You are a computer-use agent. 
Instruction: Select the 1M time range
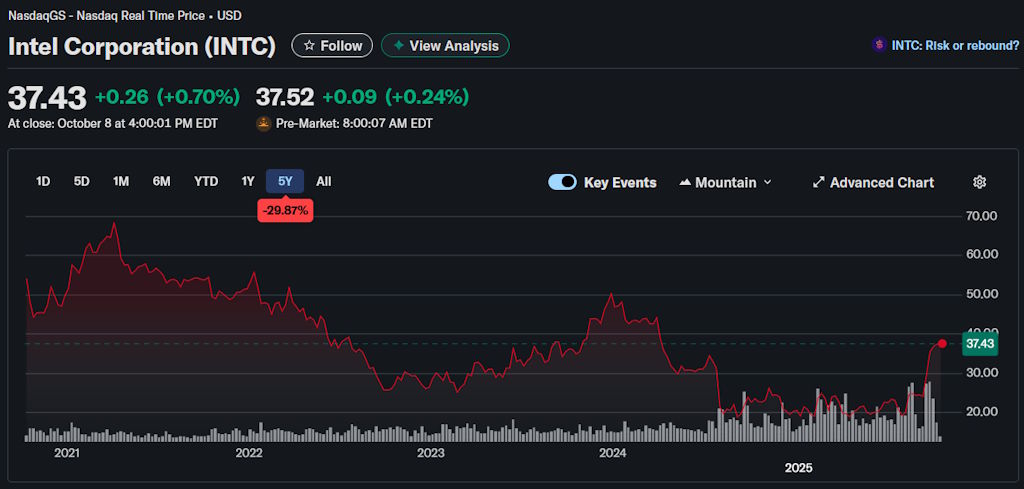tap(121, 181)
